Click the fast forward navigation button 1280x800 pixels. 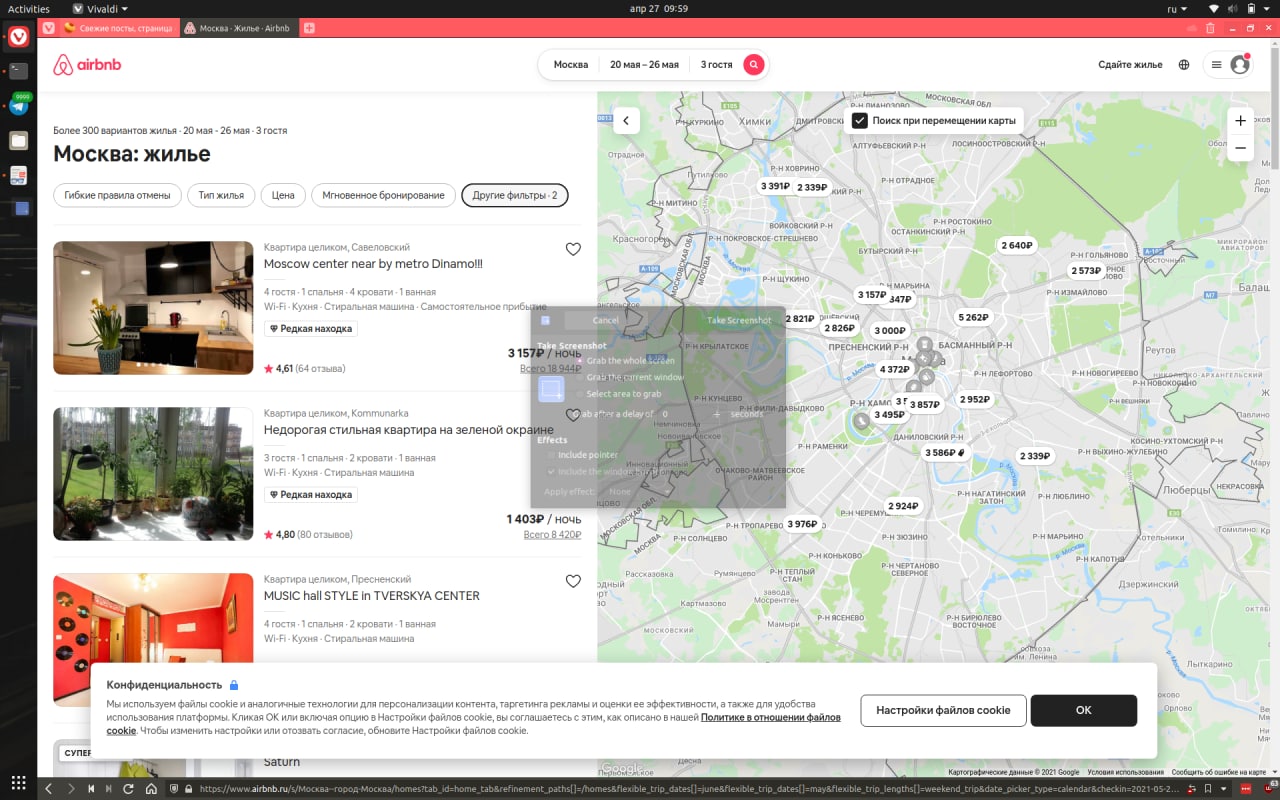110,788
